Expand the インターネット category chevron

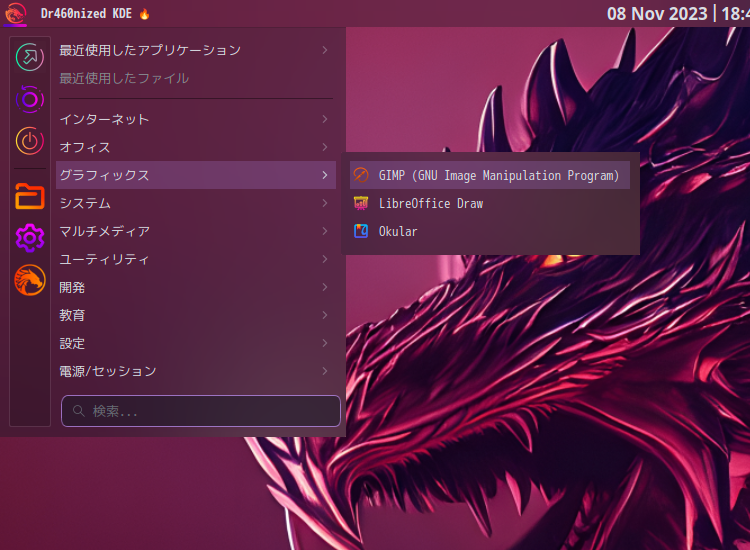tap(325, 119)
